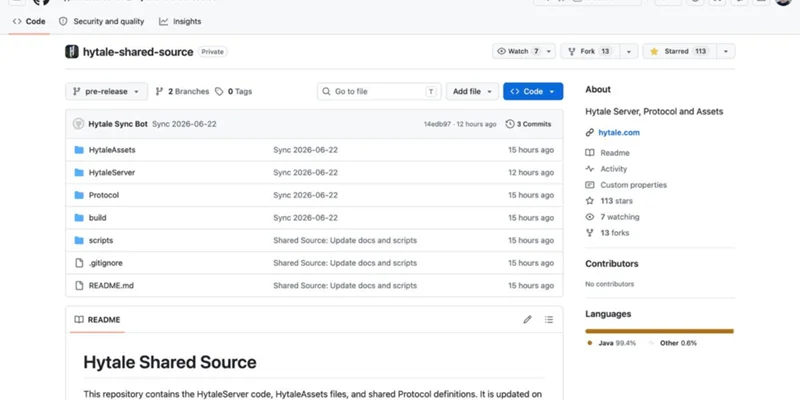
Task: Click the Hytale Sync Bot avatar
Action: tap(78, 123)
